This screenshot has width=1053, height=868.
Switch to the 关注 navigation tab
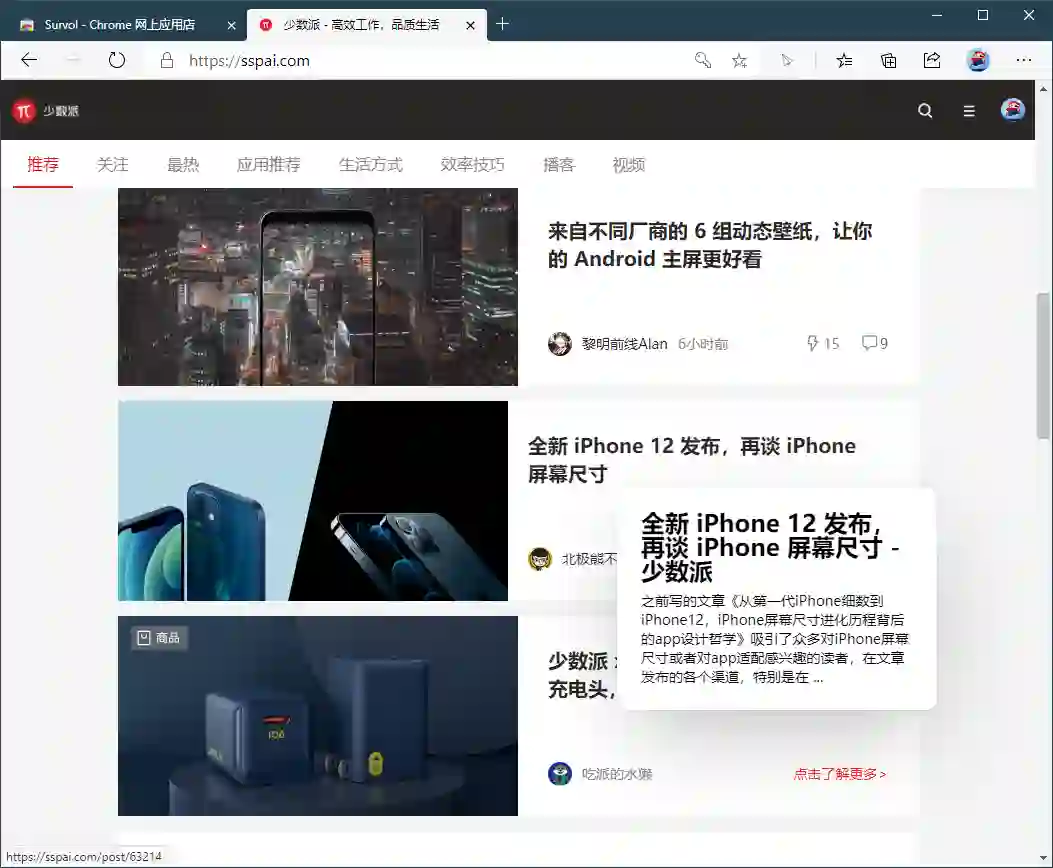(113, 164)
